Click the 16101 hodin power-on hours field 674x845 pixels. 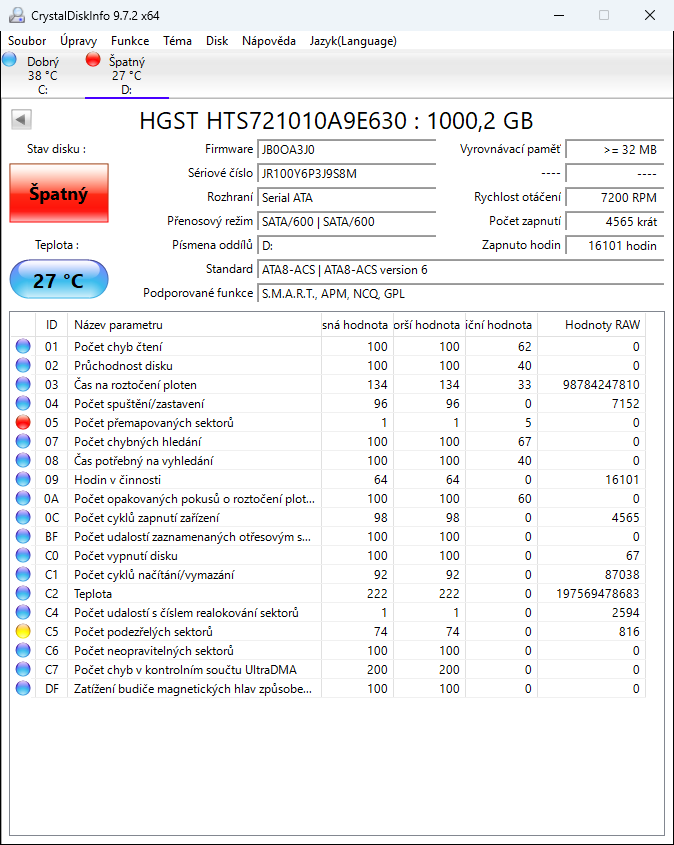coord(615,246)
